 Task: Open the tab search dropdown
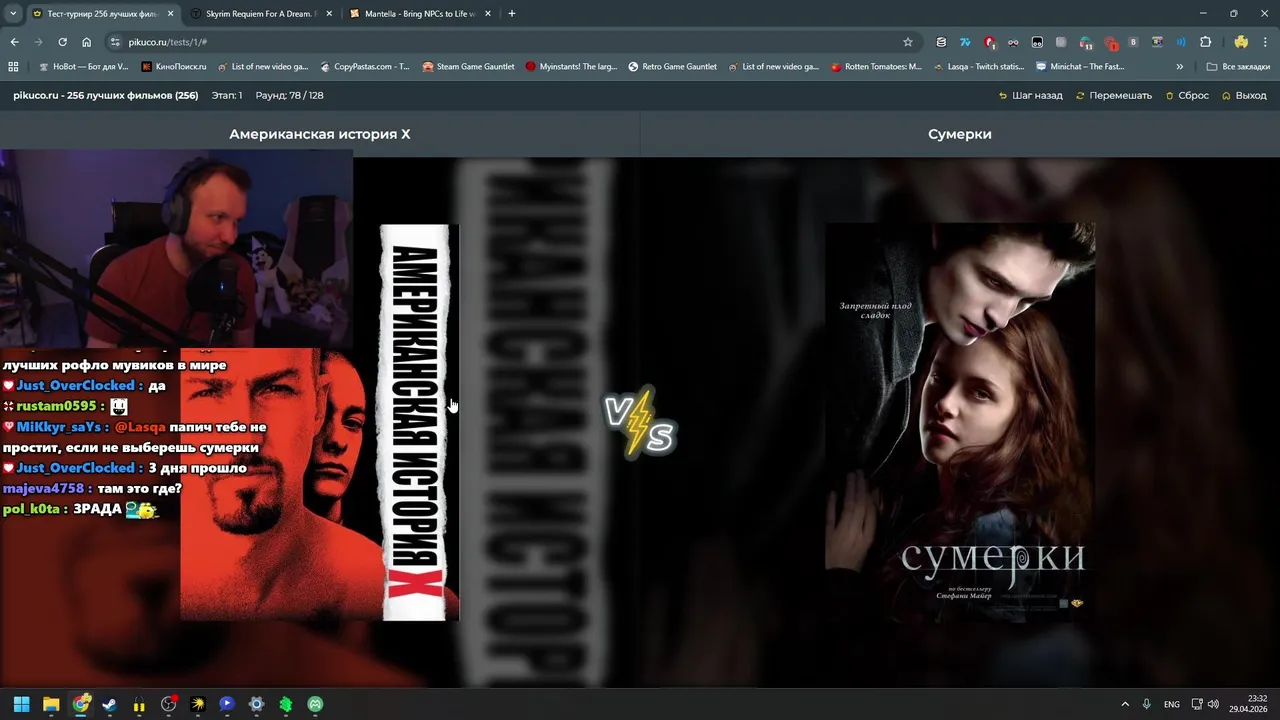tap(13, 14)
